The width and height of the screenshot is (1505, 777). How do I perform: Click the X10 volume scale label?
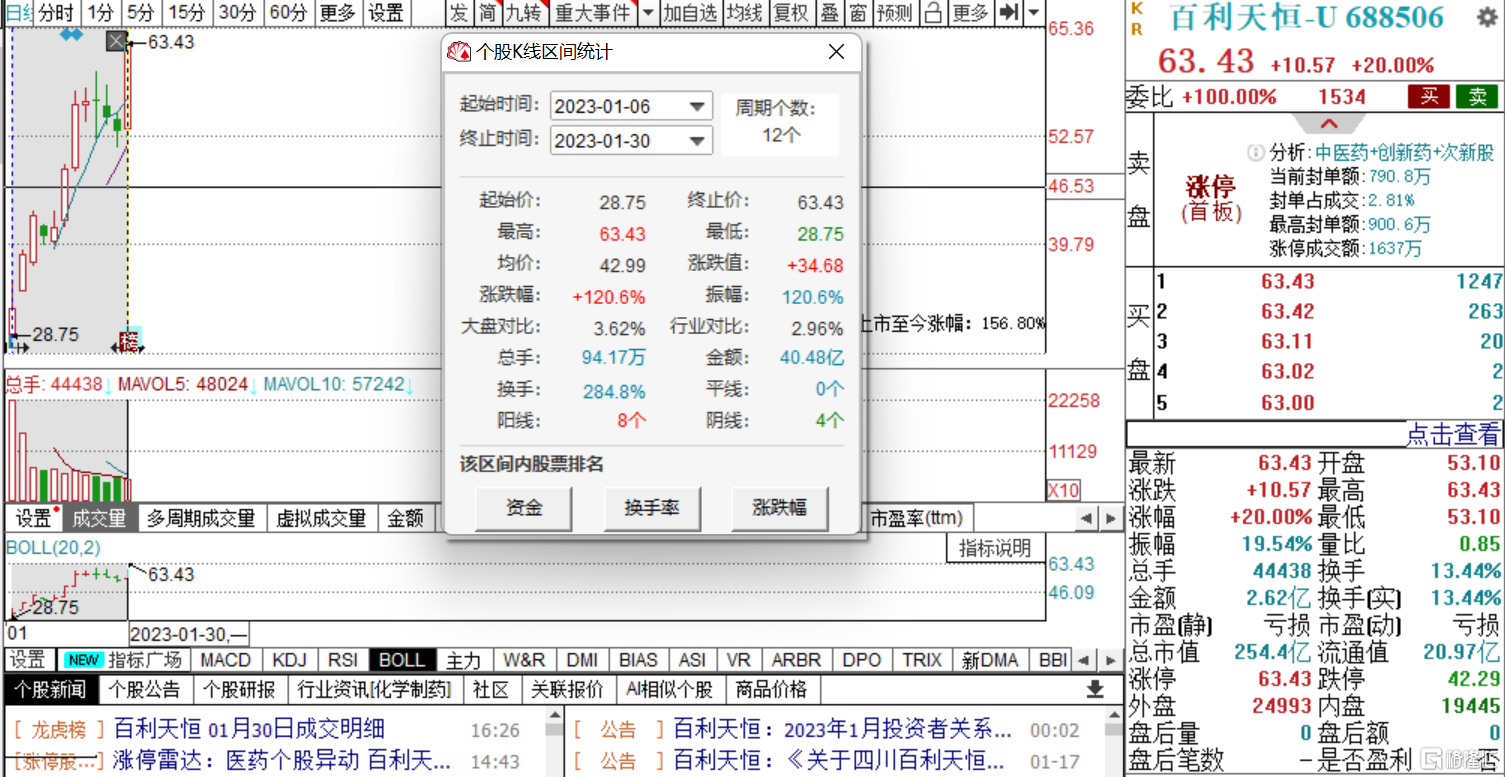click(1063, 490)
